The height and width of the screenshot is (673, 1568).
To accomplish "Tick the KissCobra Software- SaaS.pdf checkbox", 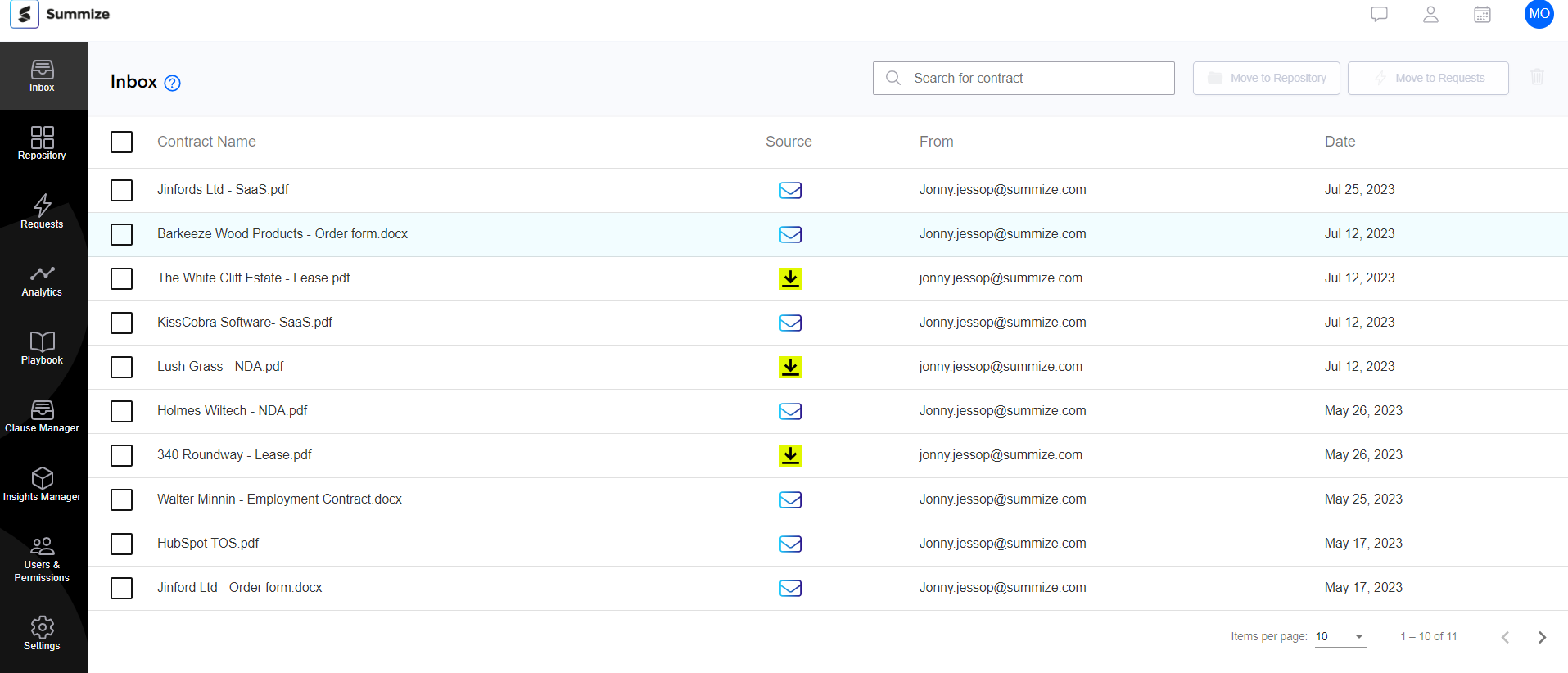I will point(121,323).
